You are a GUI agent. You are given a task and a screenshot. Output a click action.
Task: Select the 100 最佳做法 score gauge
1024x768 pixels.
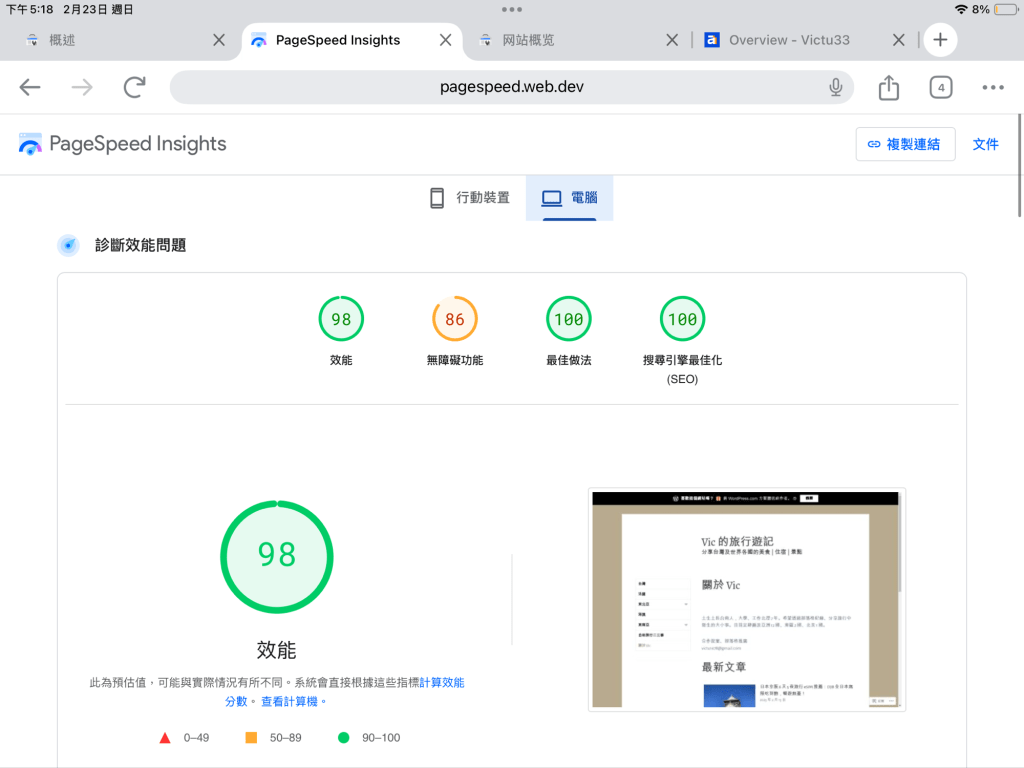click(x=569, y=320)
